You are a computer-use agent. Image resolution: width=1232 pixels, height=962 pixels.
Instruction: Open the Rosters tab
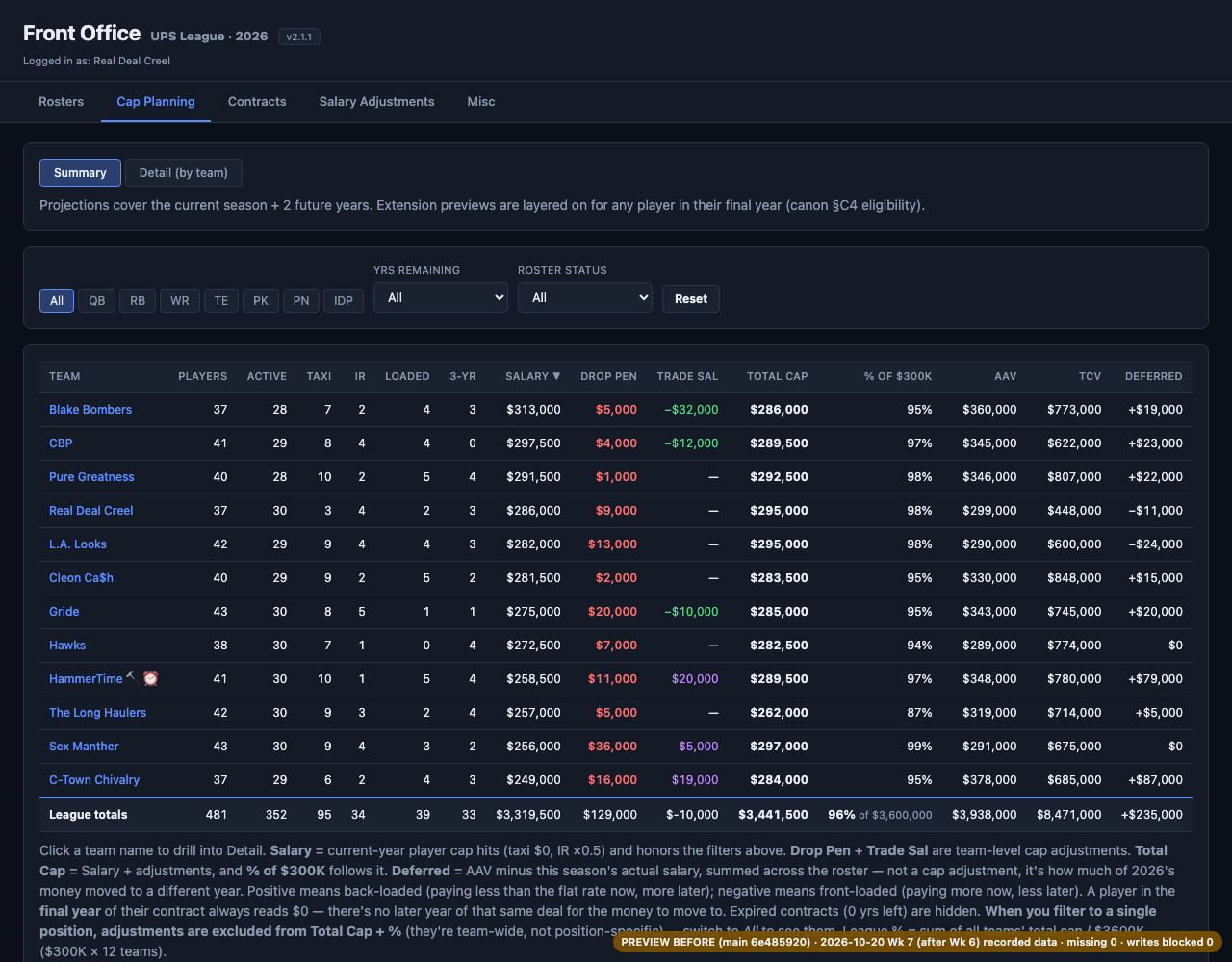[x=61, y=101]
